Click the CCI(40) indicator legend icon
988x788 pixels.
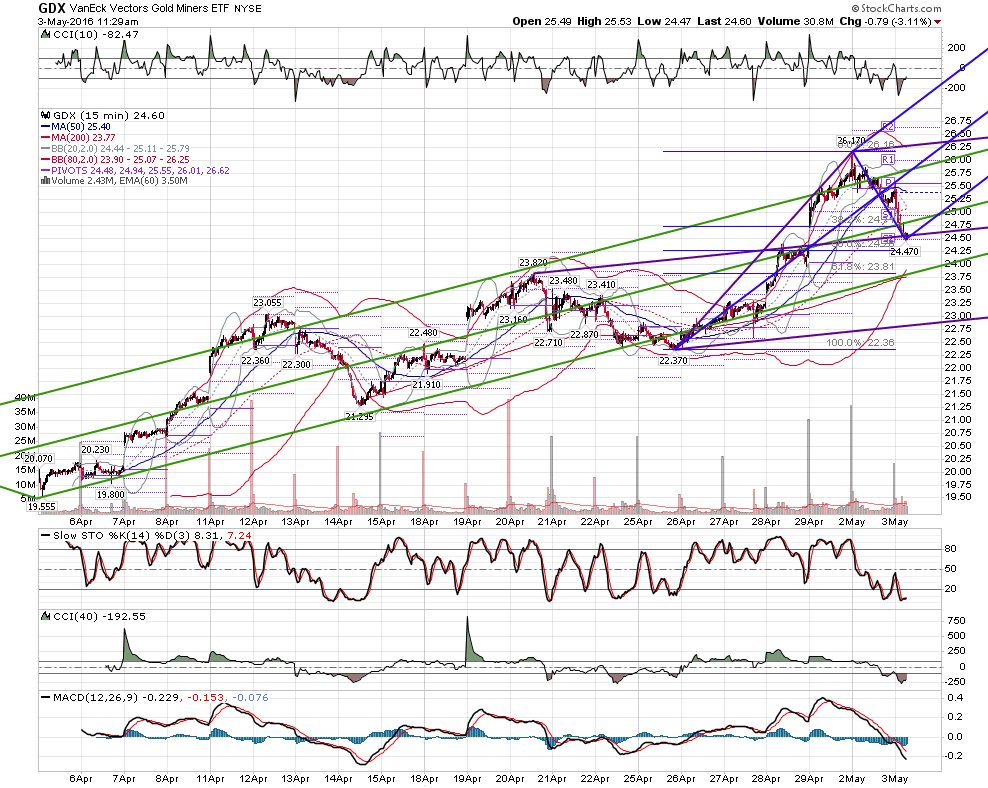click(45, 617)
